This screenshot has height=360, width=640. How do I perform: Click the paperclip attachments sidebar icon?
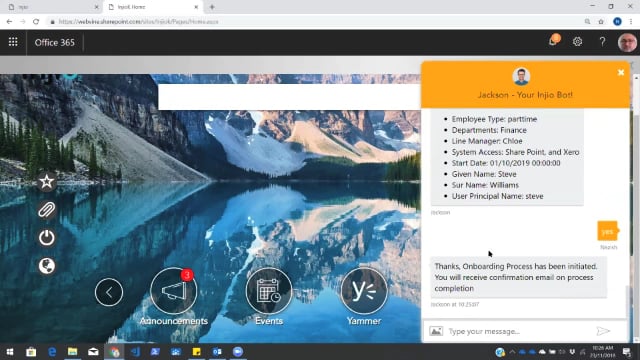(x=47, y=210)
